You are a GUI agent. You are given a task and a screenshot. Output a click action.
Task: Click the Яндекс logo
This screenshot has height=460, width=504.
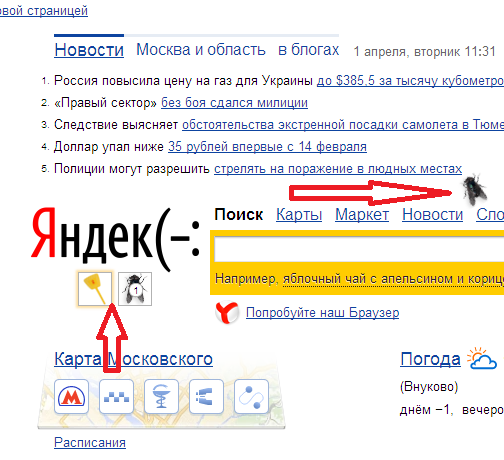coord(115,238)
